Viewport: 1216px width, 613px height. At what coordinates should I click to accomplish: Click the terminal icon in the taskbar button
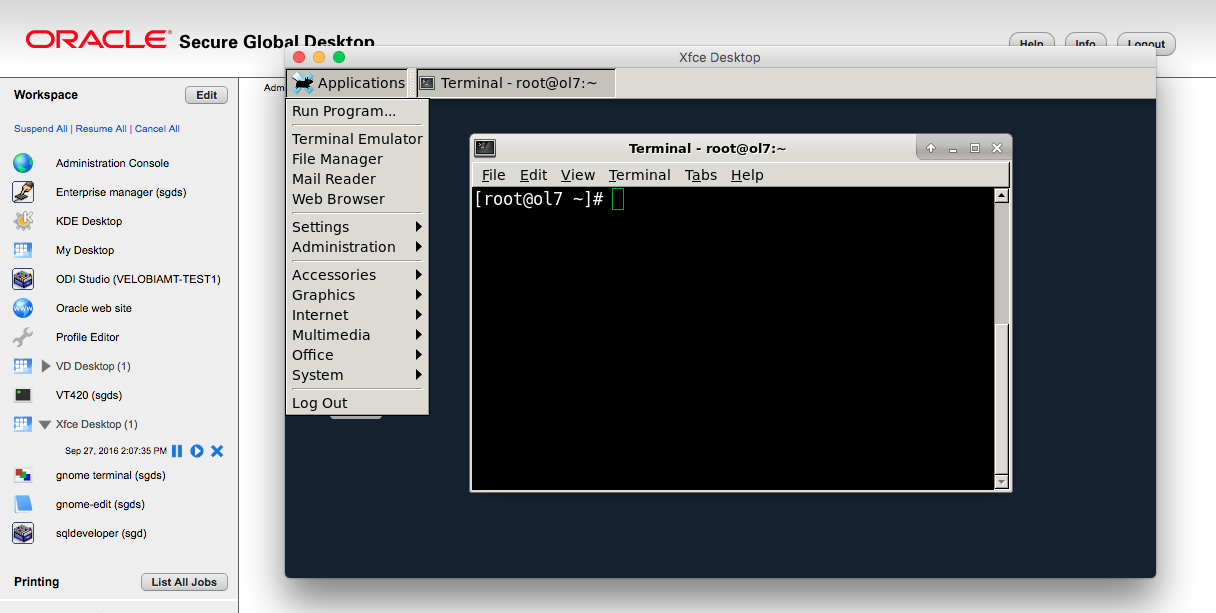pos(427,83)
